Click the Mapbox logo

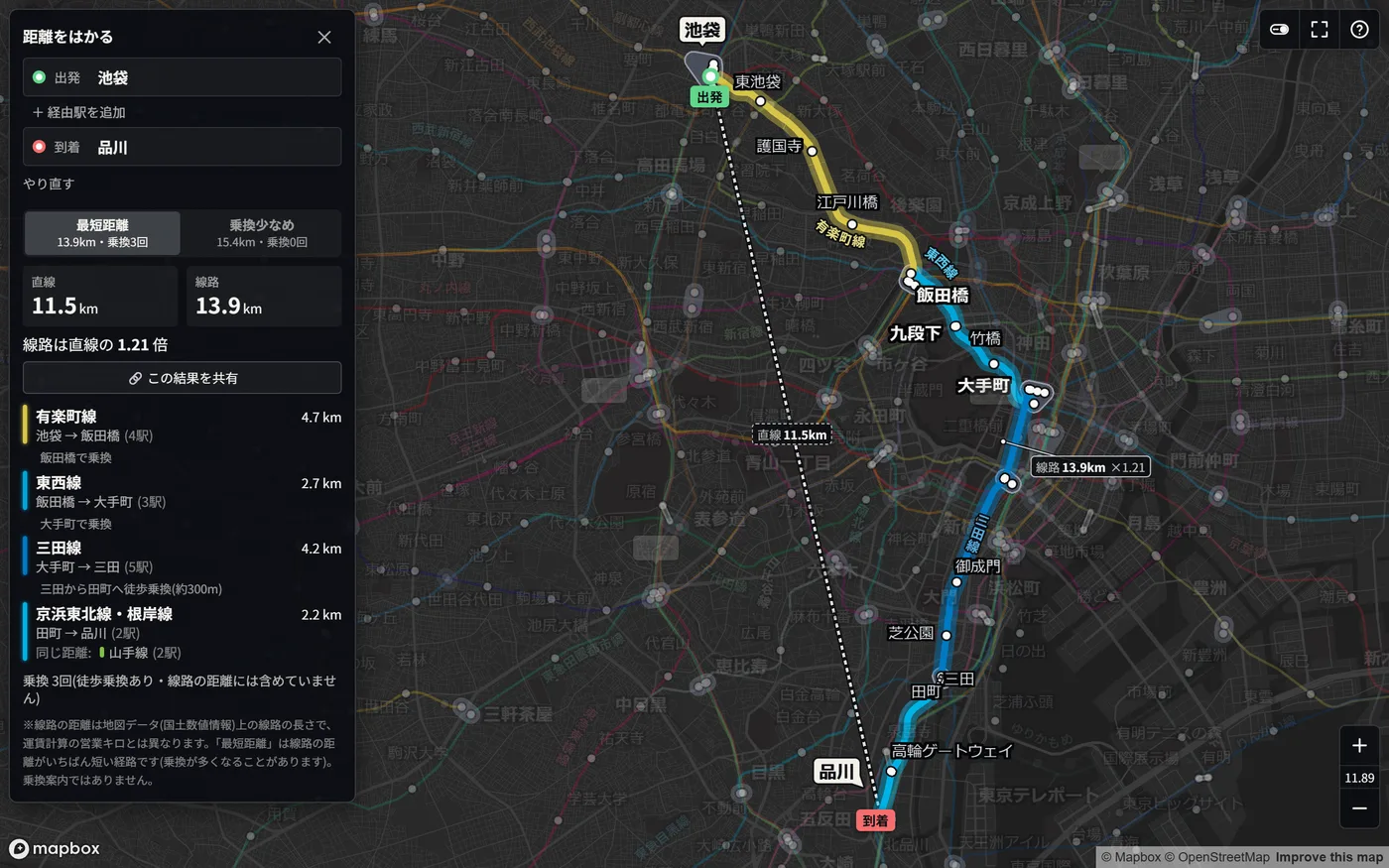(55, 848)
